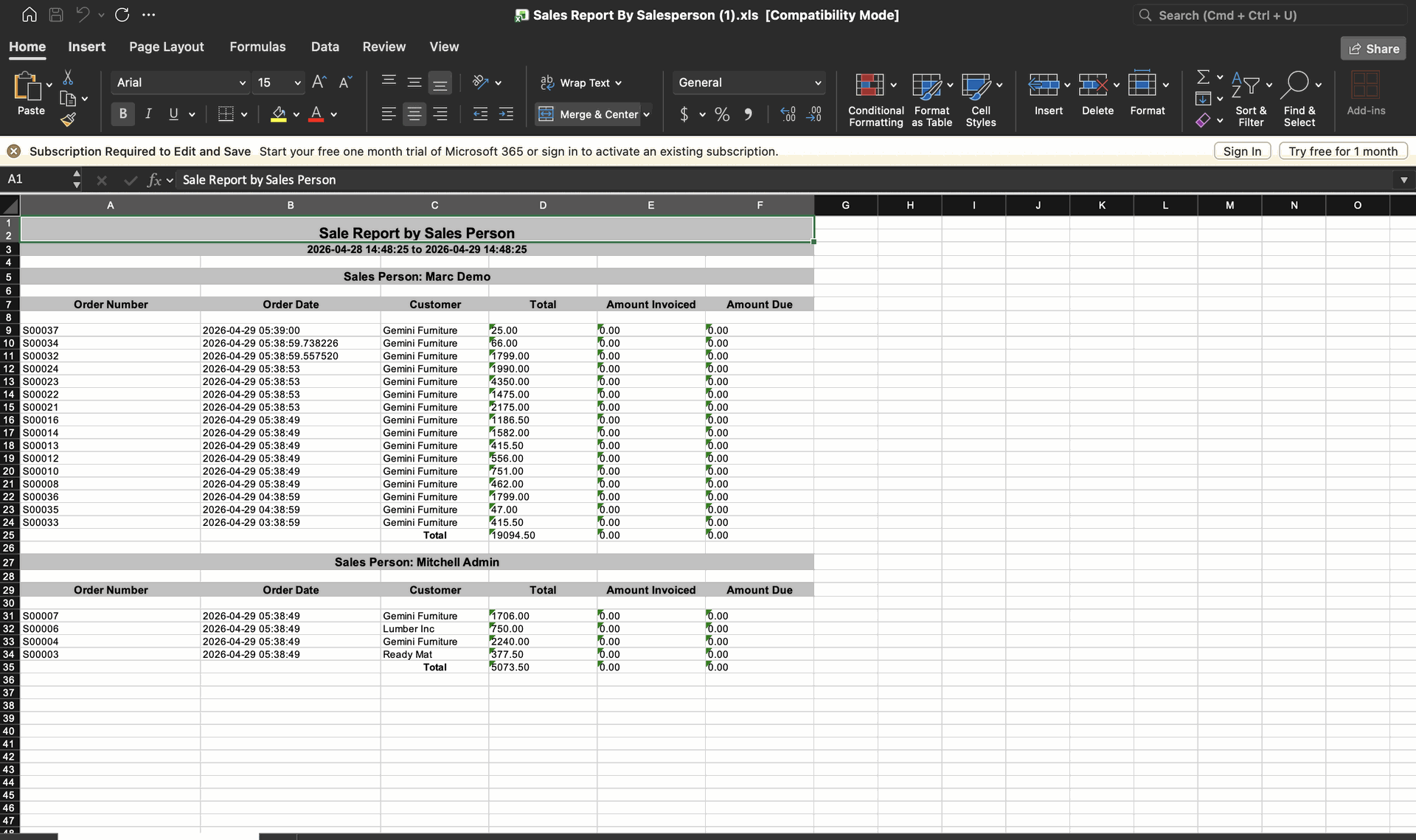Open Cell Styles
The height and width of the screenshot is (840, 1416).
click(981, 100)
